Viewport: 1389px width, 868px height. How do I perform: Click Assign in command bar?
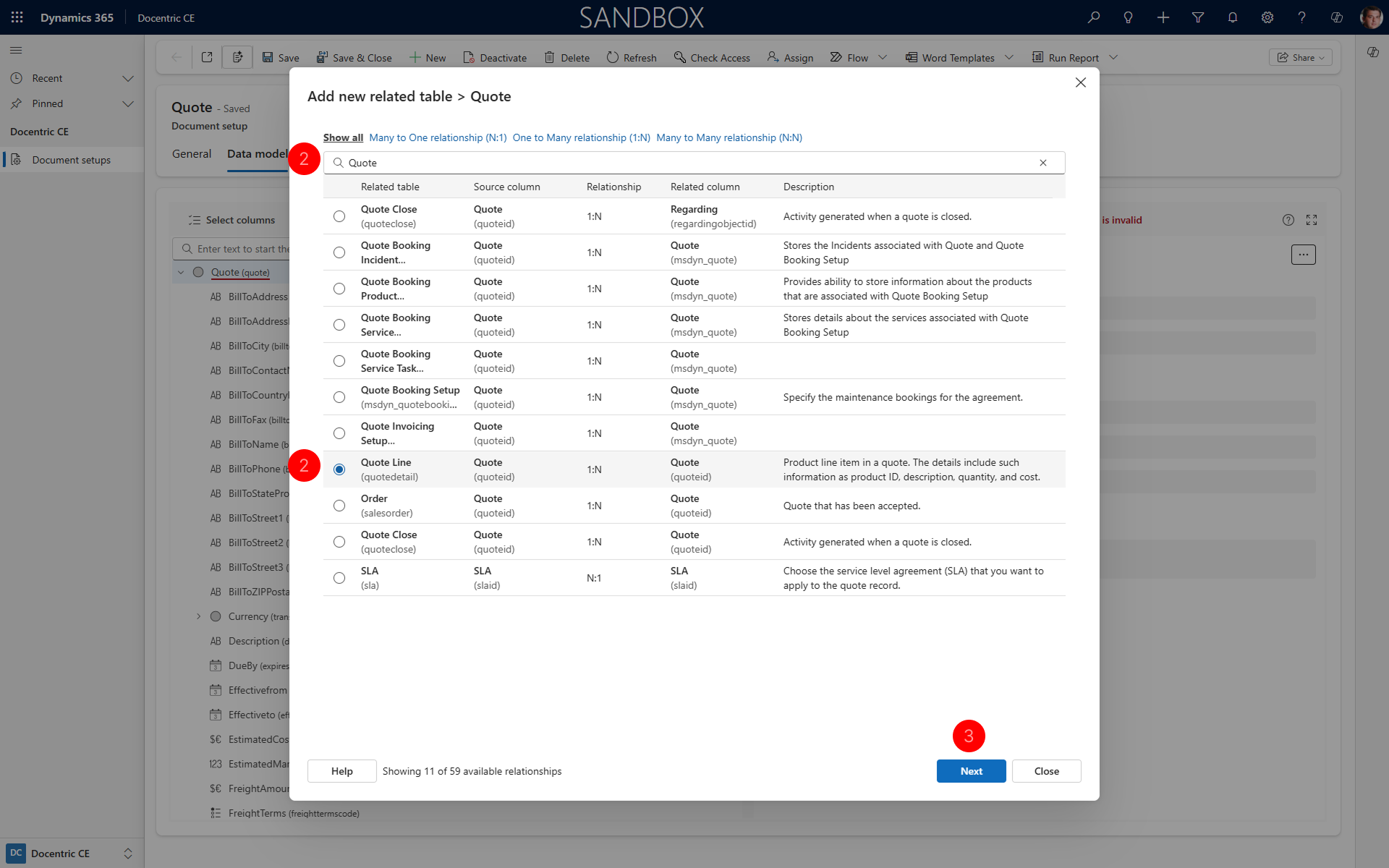(x=790, y=57)
